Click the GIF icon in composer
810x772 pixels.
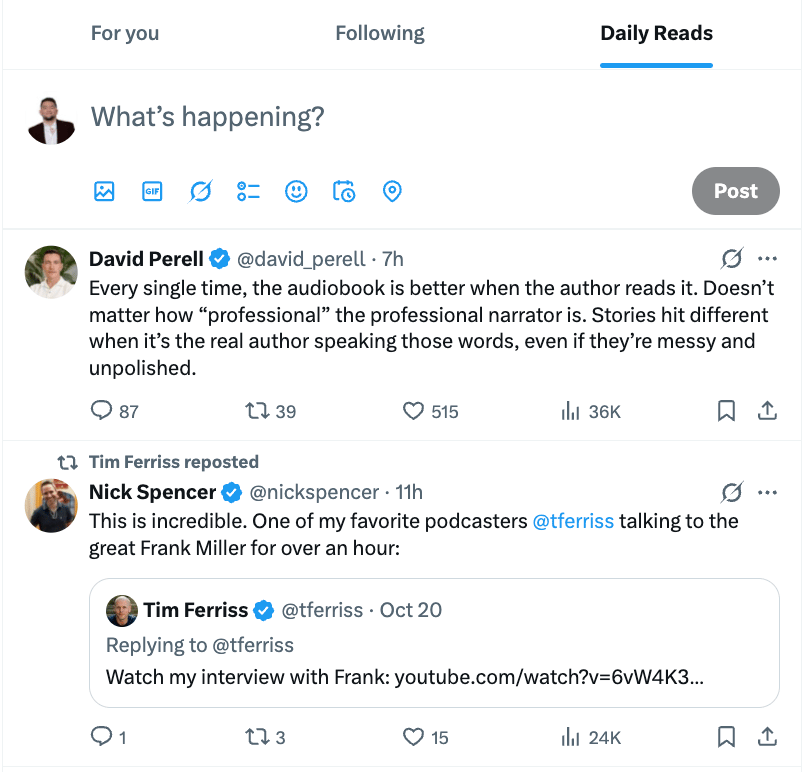click(x=152, y=191)
